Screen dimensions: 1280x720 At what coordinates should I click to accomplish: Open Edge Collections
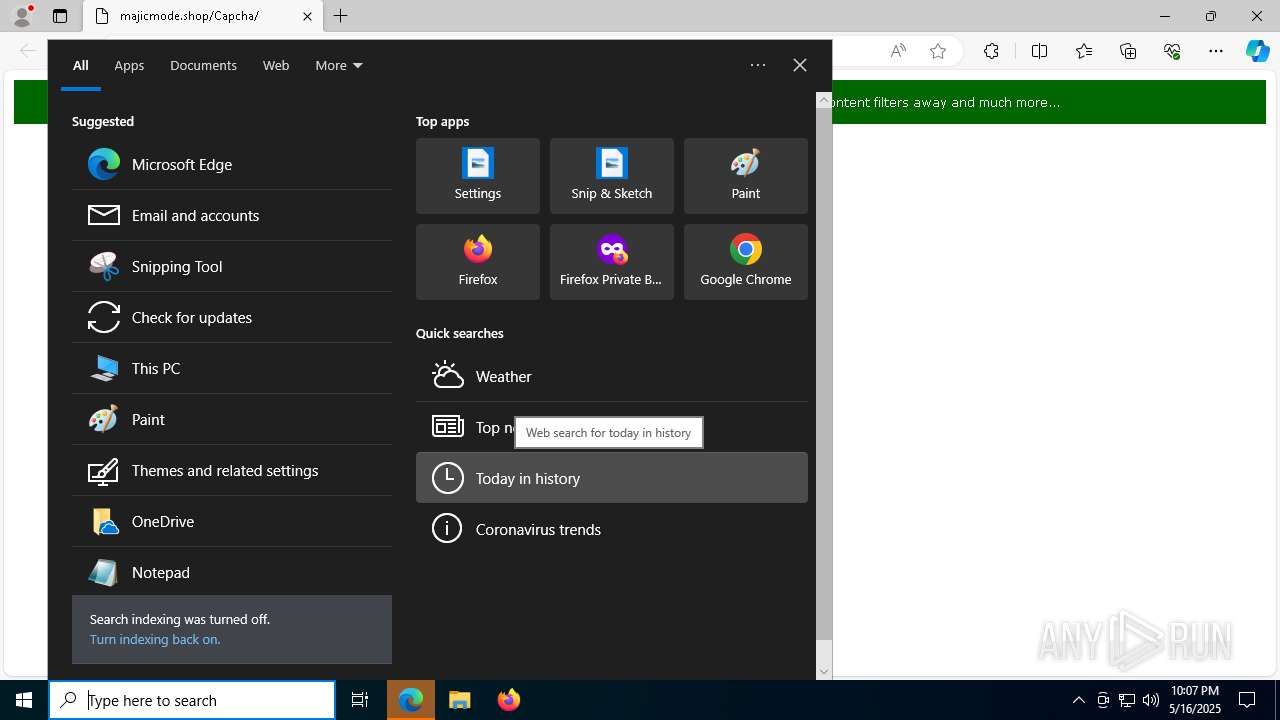(1128, 51)
